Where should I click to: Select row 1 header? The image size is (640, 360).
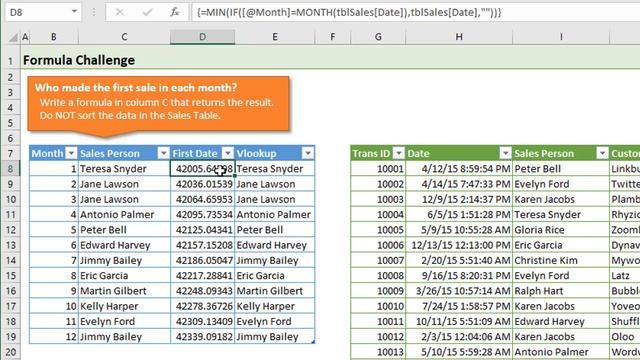[x=10, y=61]
